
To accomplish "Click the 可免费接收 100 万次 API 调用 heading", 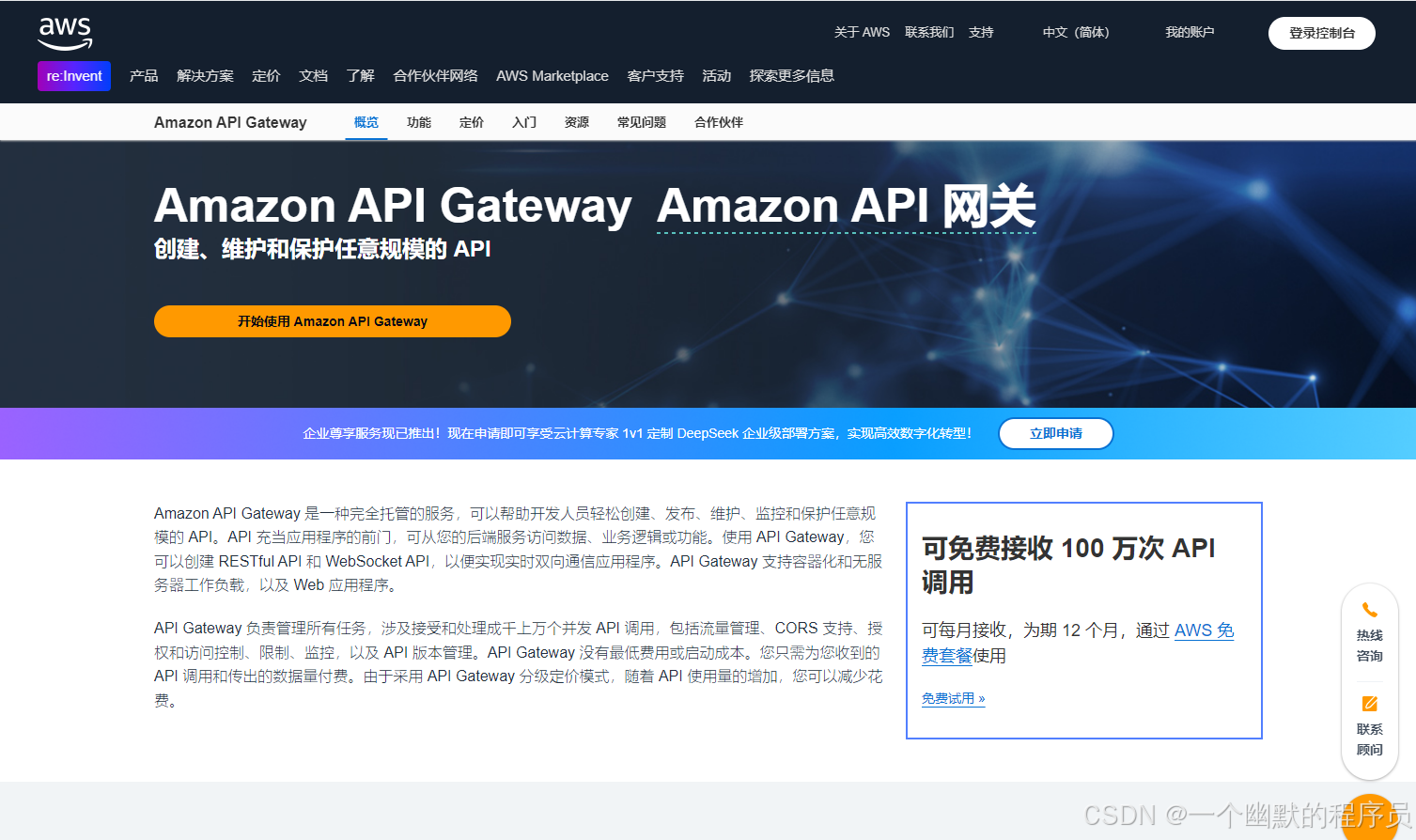I will point(1069,565).
